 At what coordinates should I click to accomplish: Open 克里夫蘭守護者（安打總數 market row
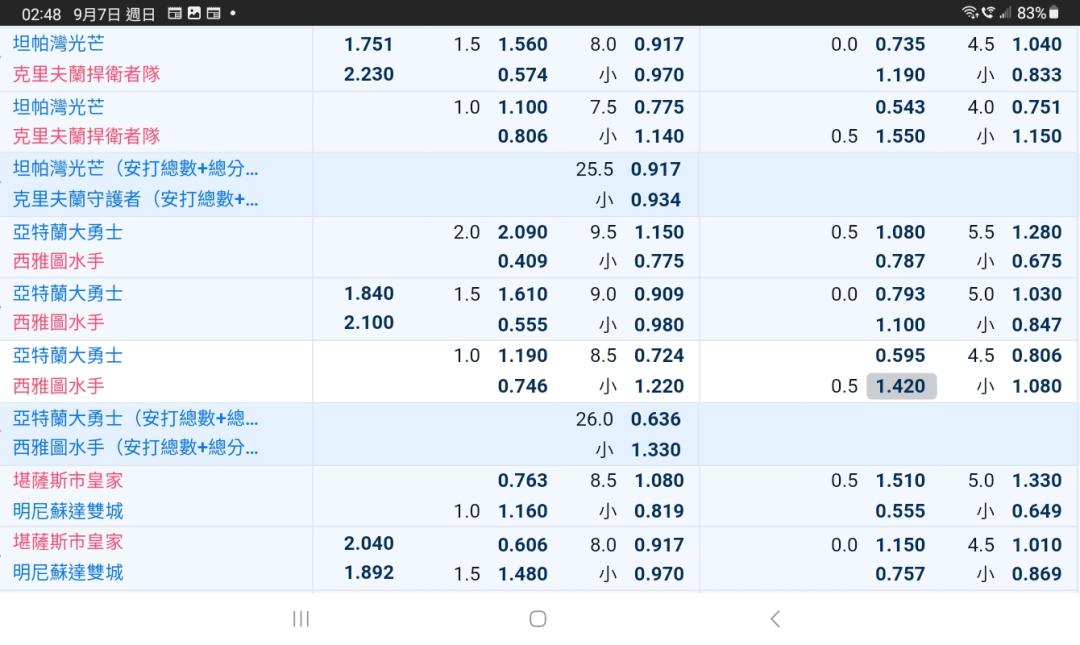(x=136, y=199)
